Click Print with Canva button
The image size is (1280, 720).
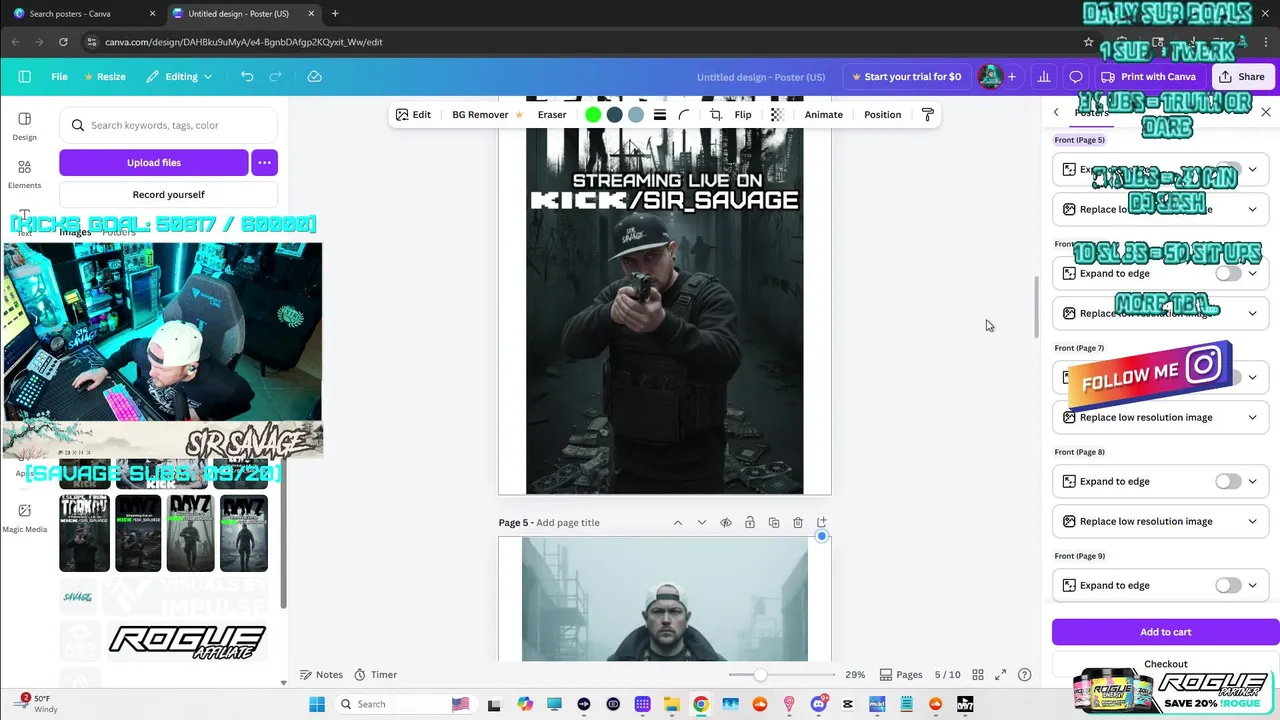[x=1148, y=76]
